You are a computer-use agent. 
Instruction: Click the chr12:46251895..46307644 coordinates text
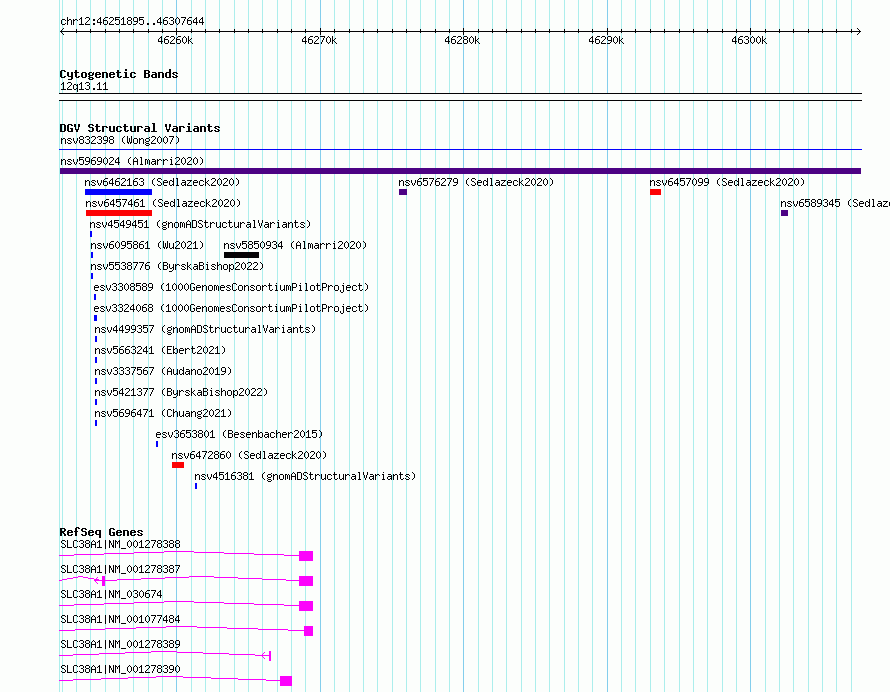pyautogui.click(x=132, y=21)
